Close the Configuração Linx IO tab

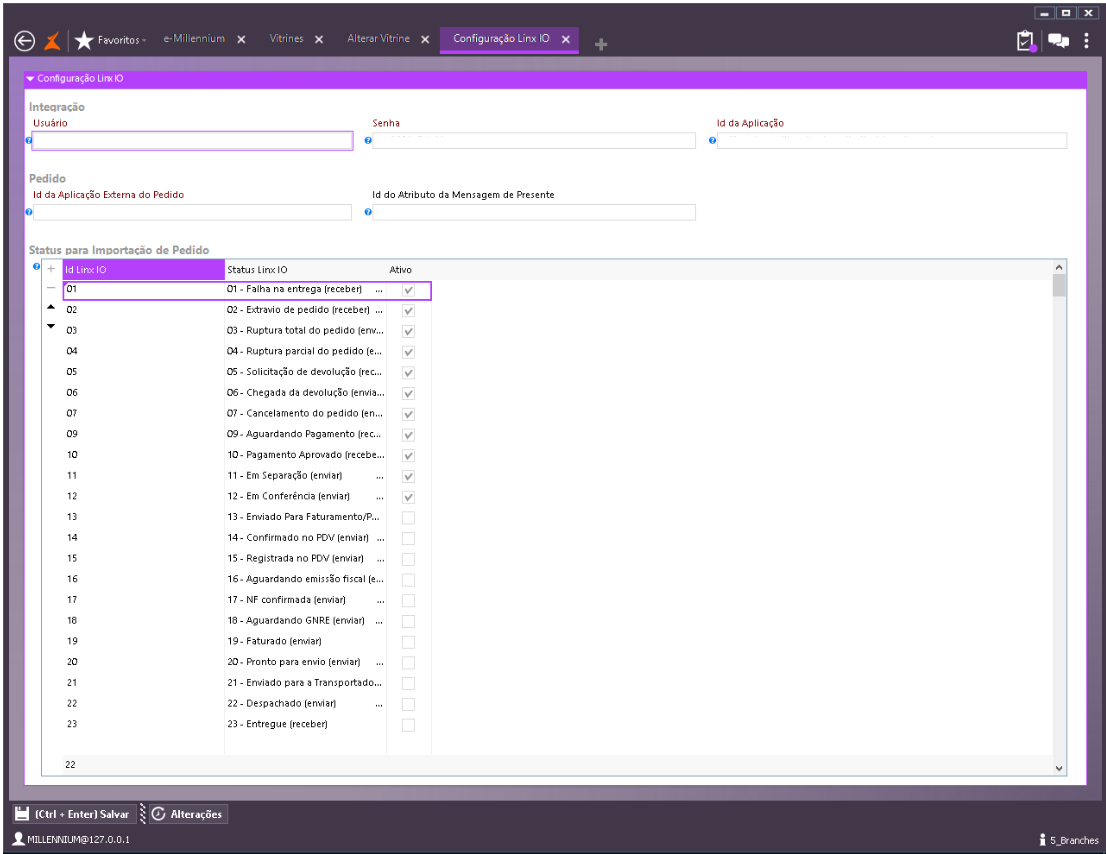[x=566, y=39]
